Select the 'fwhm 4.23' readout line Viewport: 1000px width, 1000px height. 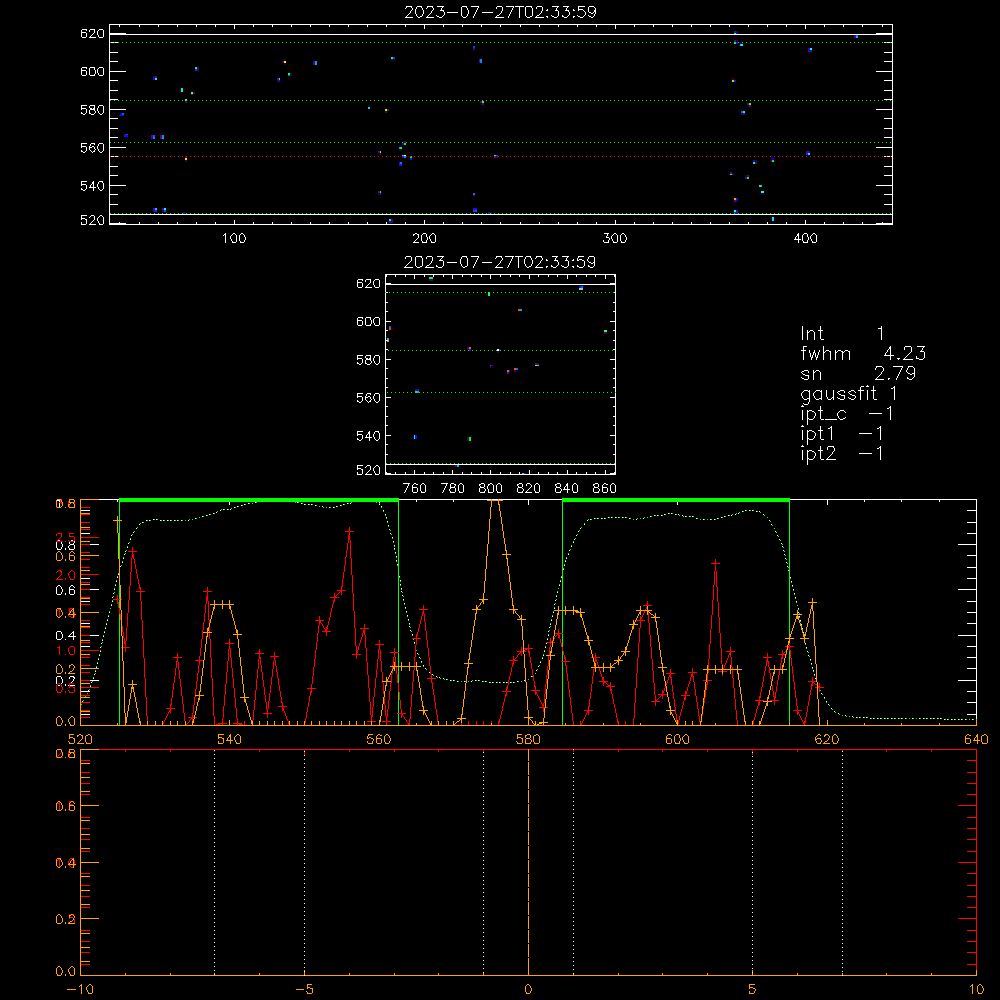(863, 353)
